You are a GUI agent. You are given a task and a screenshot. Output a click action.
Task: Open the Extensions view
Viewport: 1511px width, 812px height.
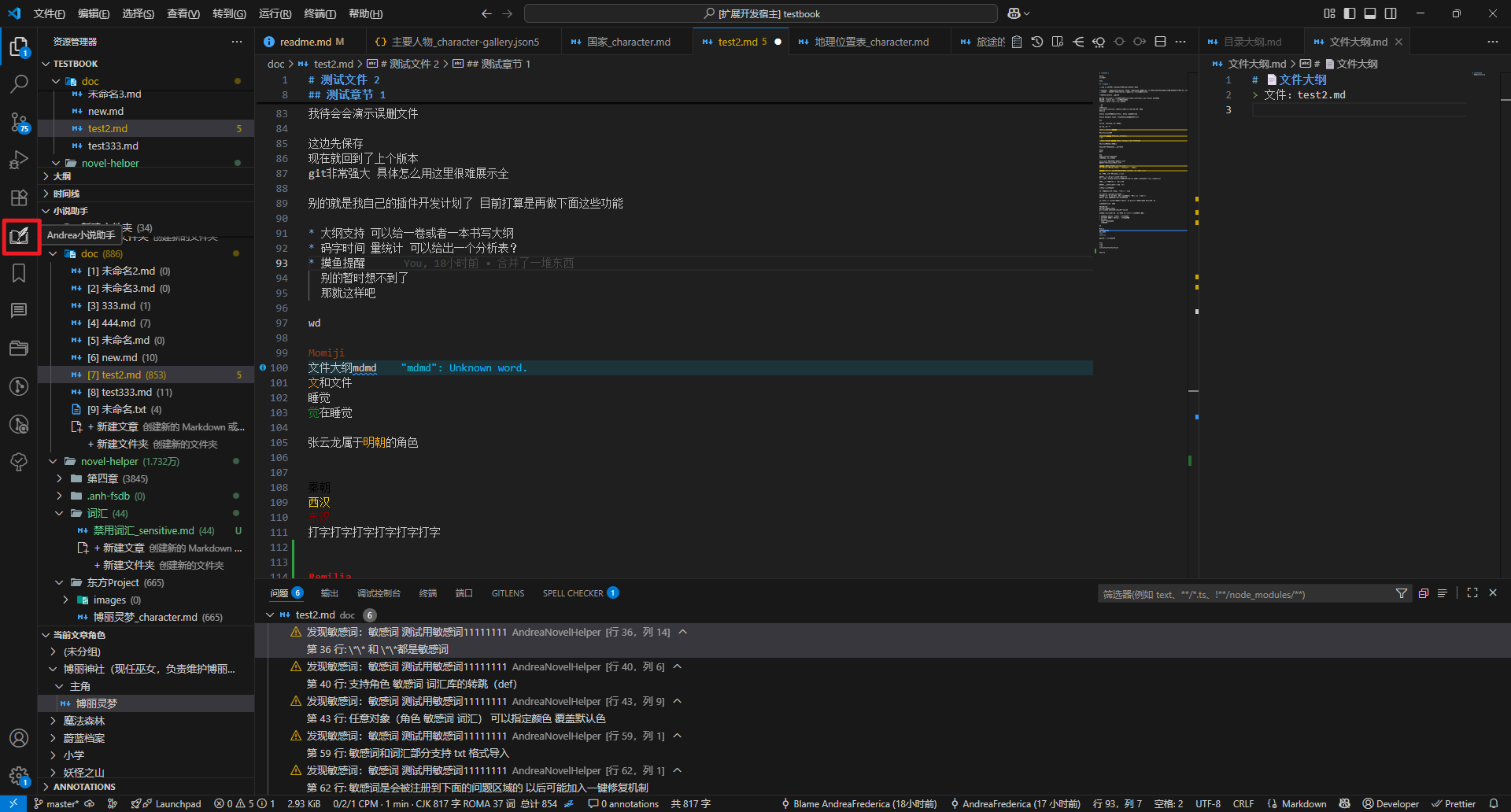[19, 198]
